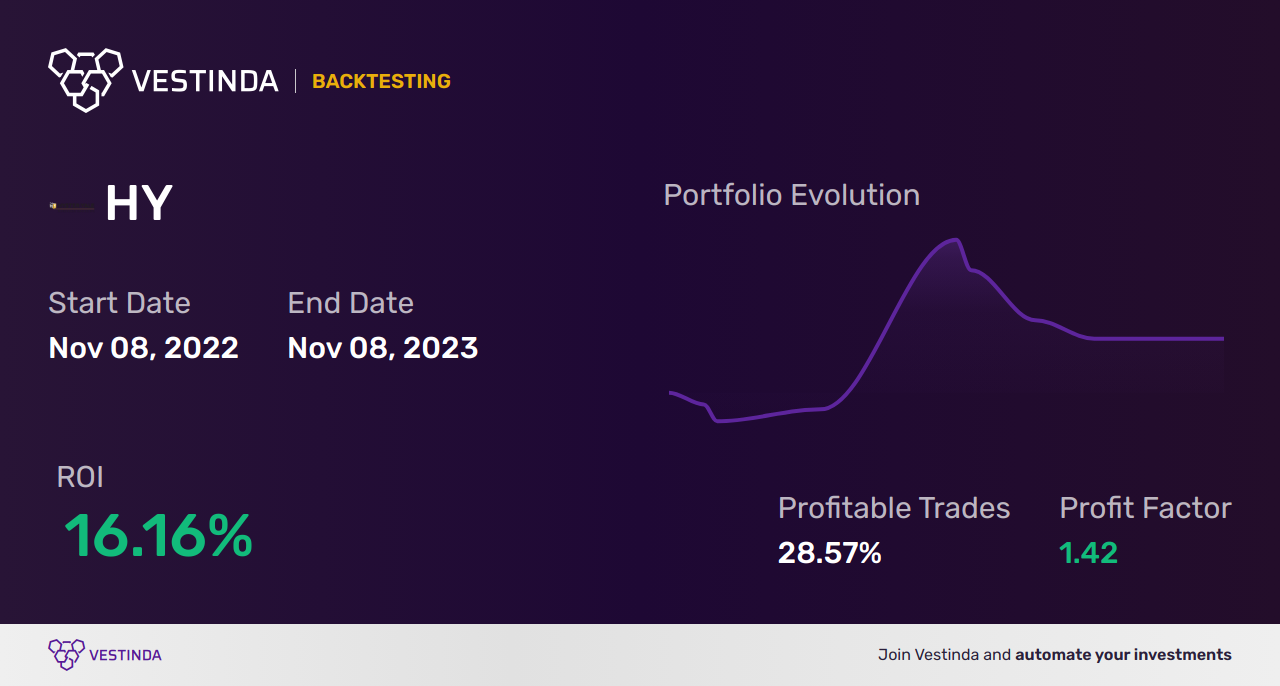The image size is (1280, 686).
Task: Click the Portfolio Evolution heading
Action: click(x=792, y=195)
